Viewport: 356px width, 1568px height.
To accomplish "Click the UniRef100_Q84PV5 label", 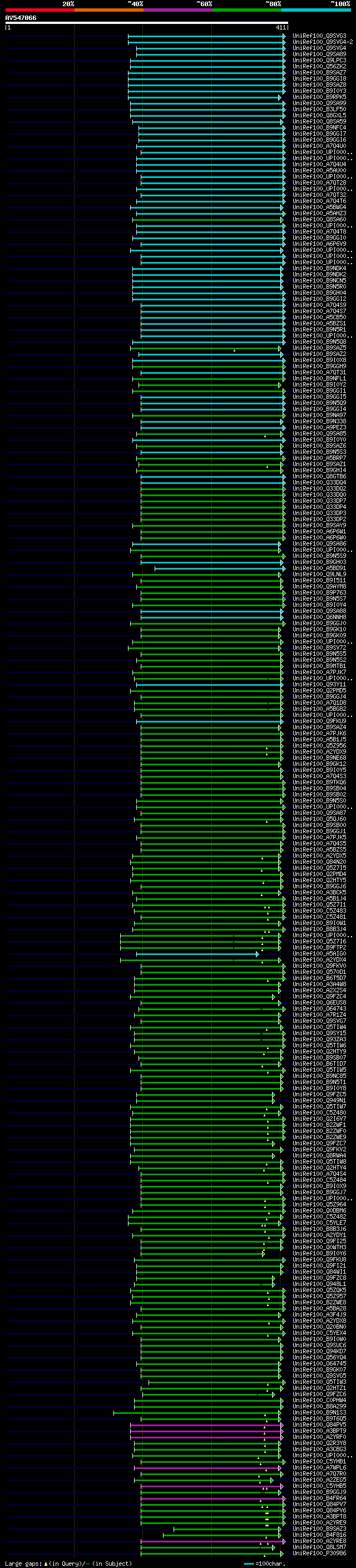I will tap(319, 1424).
